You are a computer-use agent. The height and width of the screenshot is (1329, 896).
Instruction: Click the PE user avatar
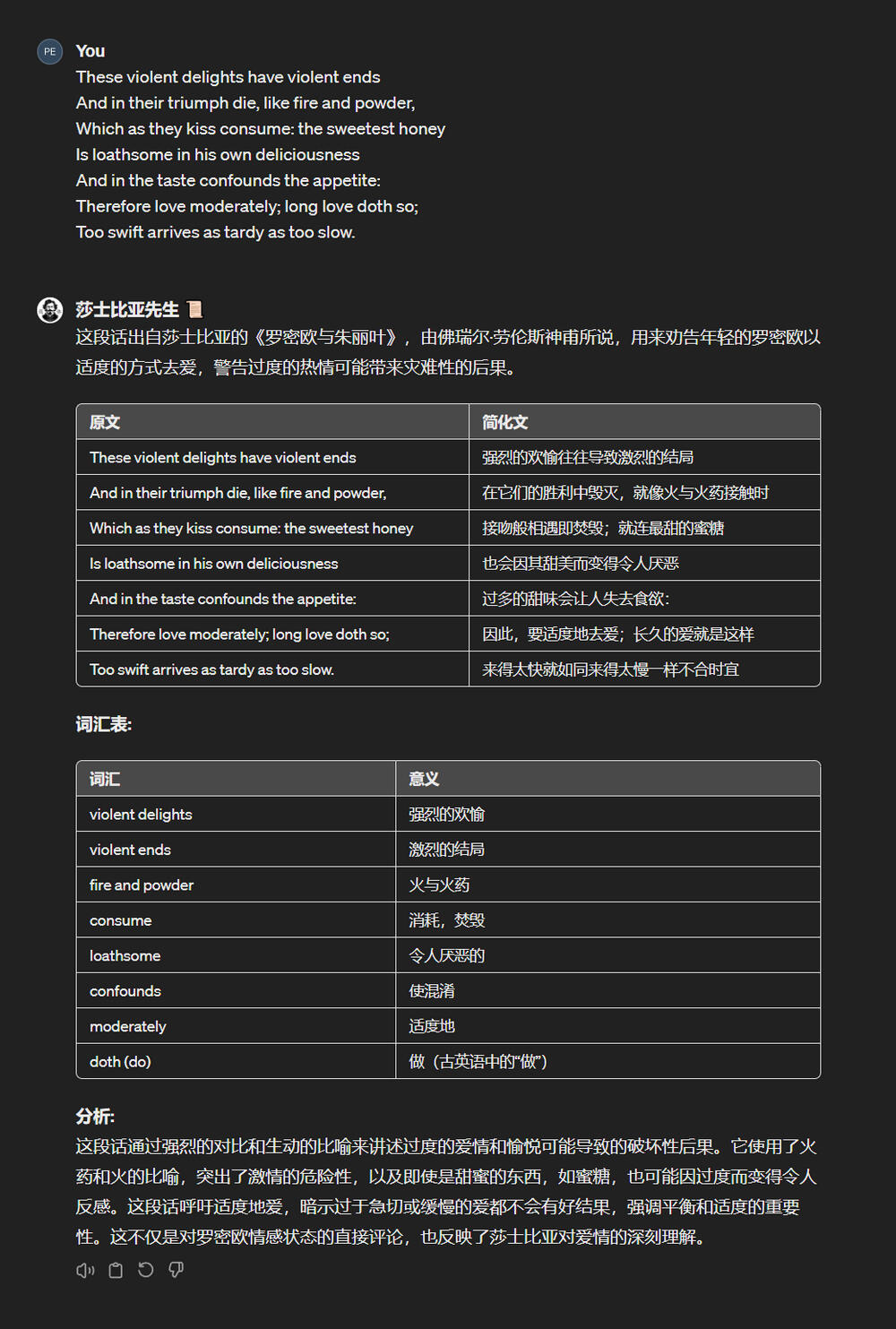tap(50, 52)
